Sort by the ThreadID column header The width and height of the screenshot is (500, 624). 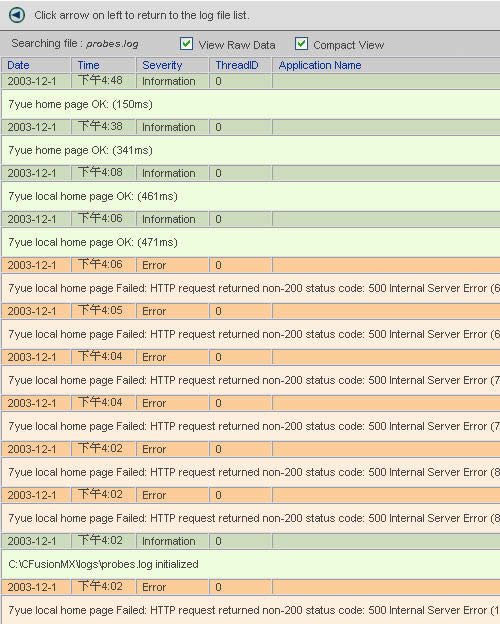(x=237, y=65)
